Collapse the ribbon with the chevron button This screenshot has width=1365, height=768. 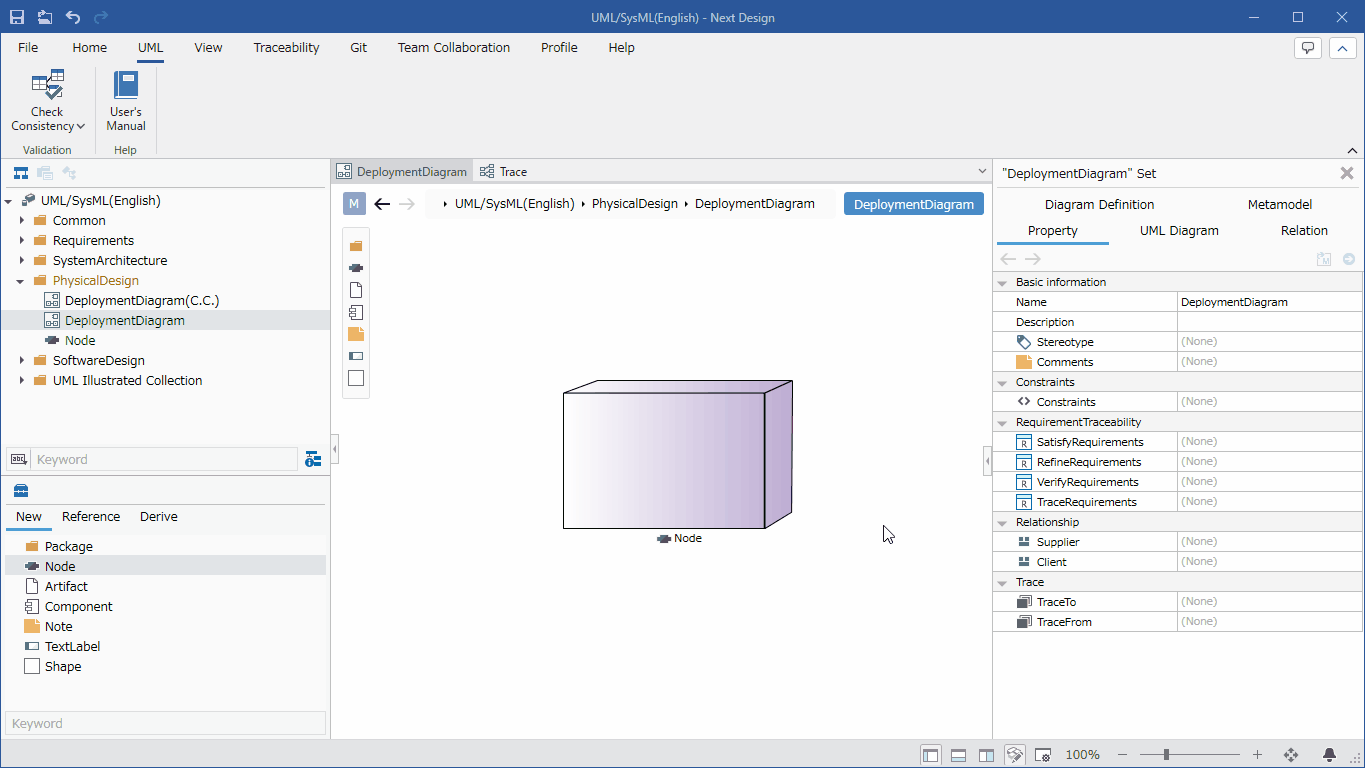pyautogui.click(x=1342, y=48)
